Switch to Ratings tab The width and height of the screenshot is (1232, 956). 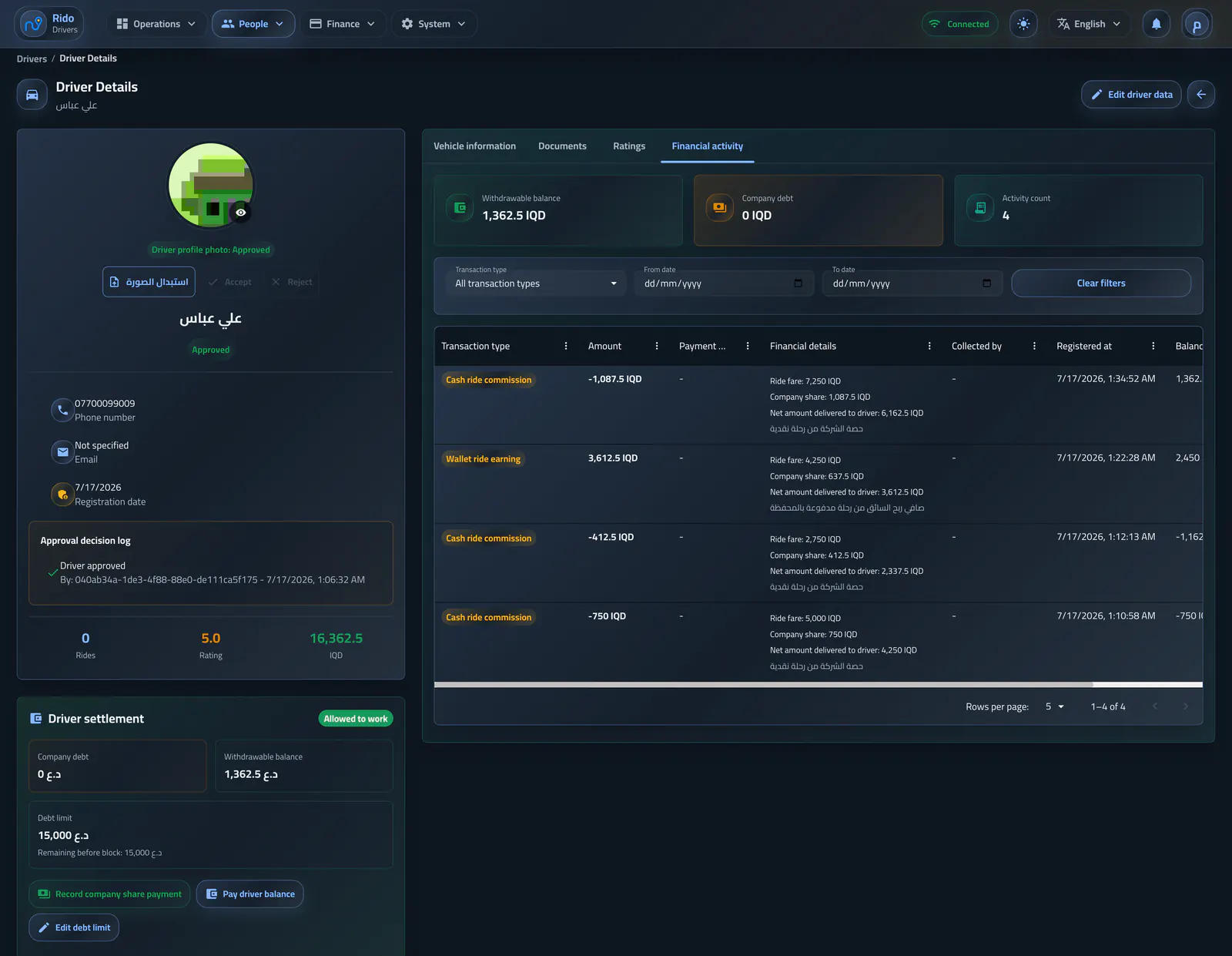pos(629,146)
